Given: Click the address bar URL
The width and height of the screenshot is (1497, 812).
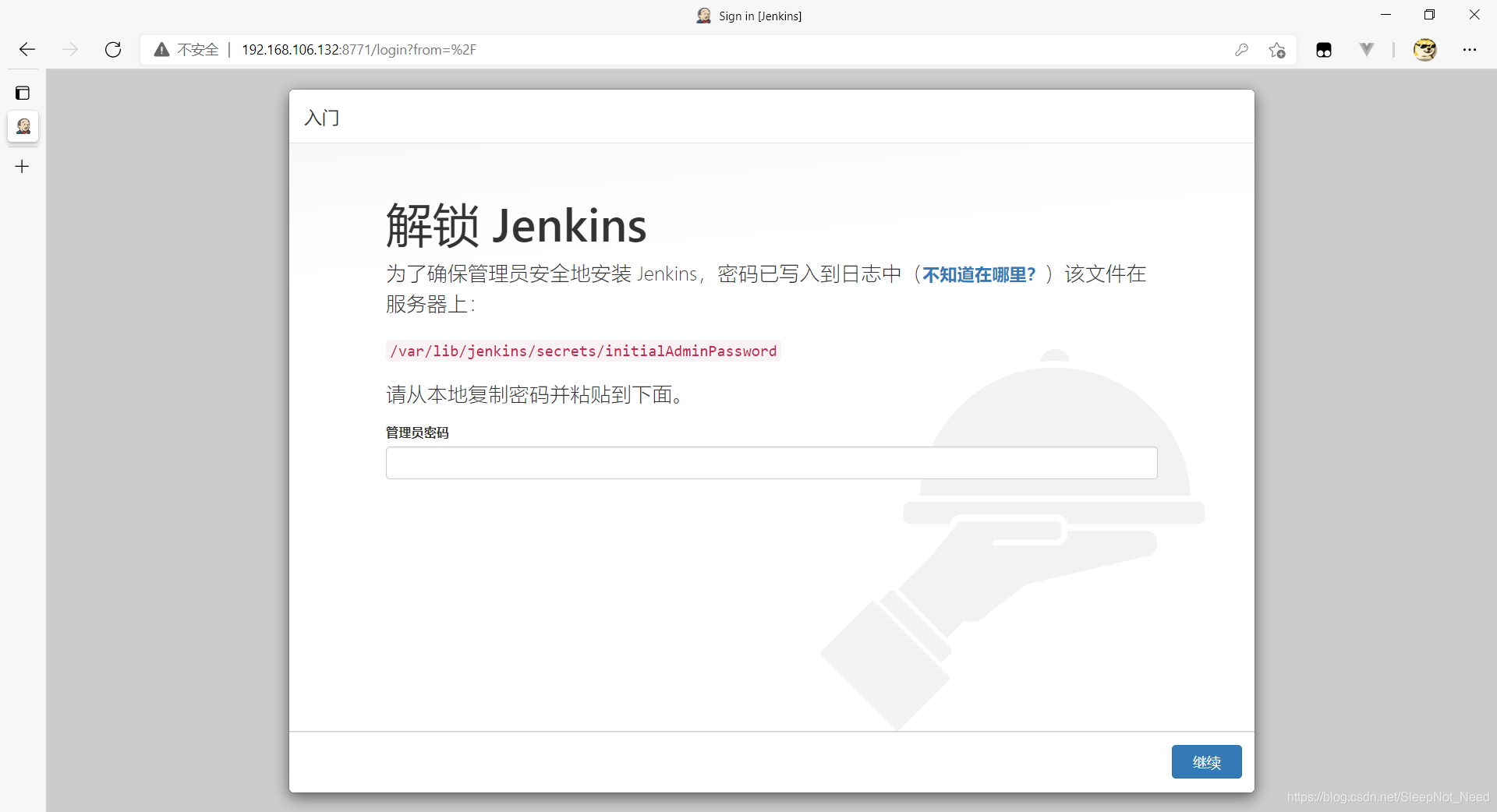Looking at the screenshot, I should (x=359, y=50).
